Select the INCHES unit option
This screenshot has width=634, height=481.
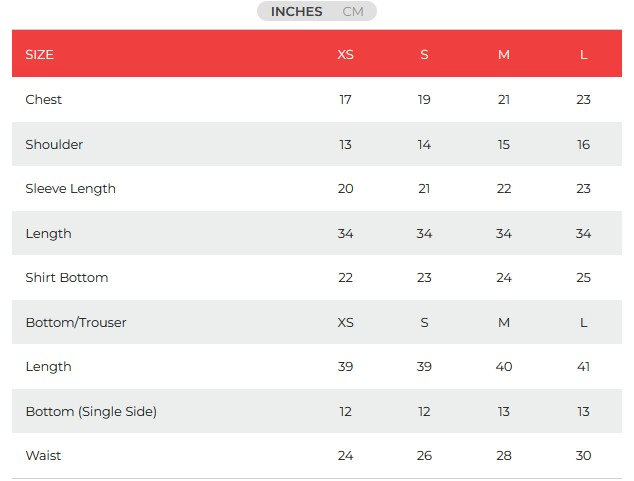coord(296,12)
